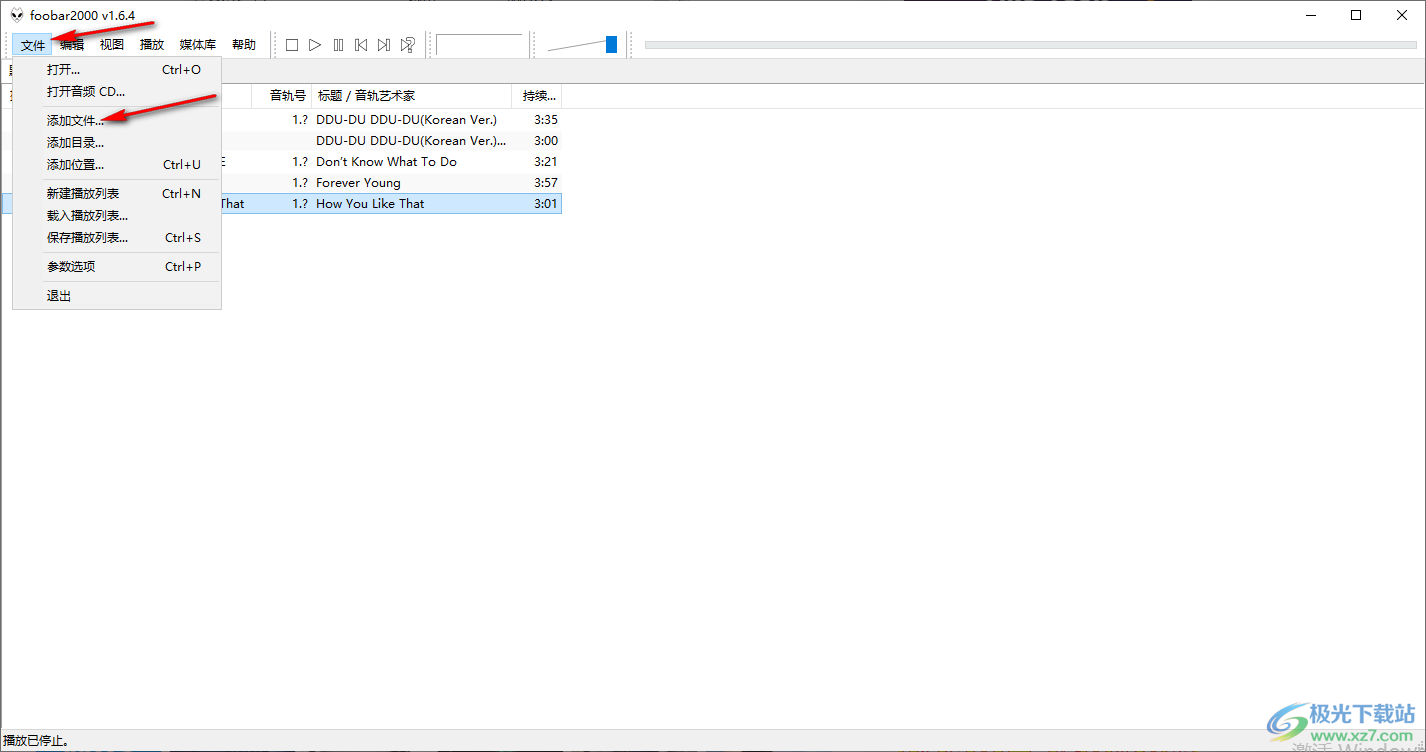The height and width of the screenshot is (752, 1426).
Task: Choose 新建播放列表 menu entry
Action: pyautogui.click(x=117, y=194)
